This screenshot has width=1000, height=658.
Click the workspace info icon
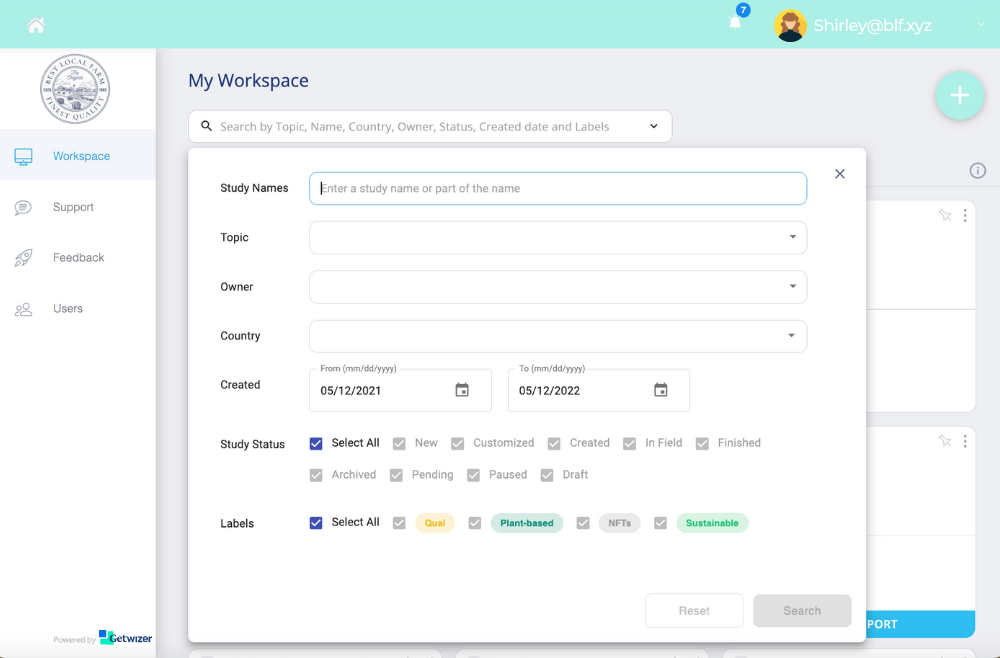[978, 170]
